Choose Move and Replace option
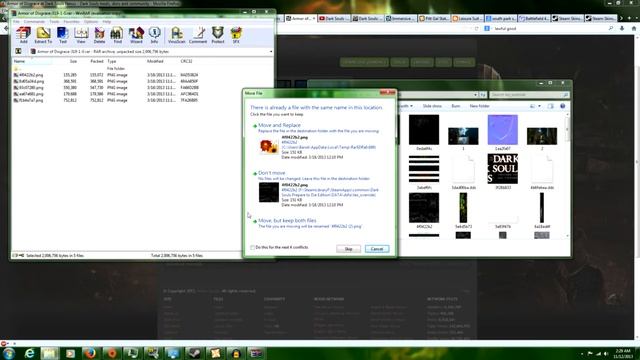This screenshot has height=360, width=640. click(319, 142)
